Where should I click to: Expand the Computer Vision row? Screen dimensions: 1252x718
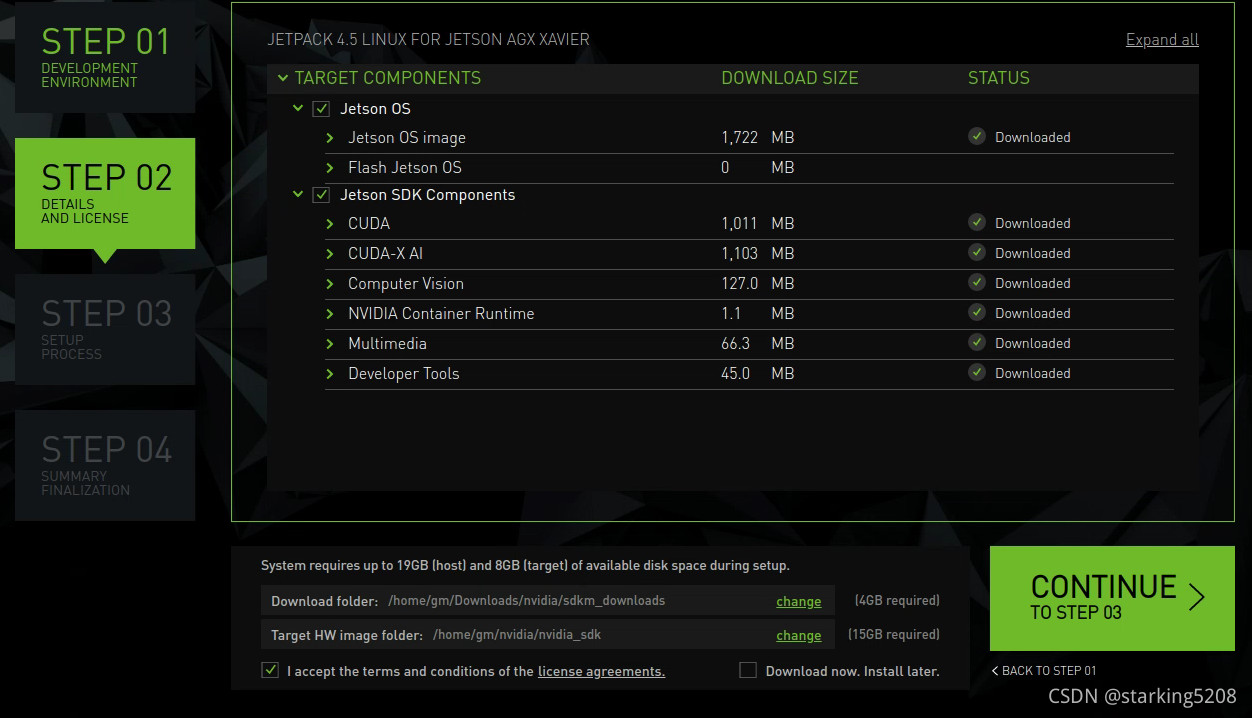[x=330, y=284]
